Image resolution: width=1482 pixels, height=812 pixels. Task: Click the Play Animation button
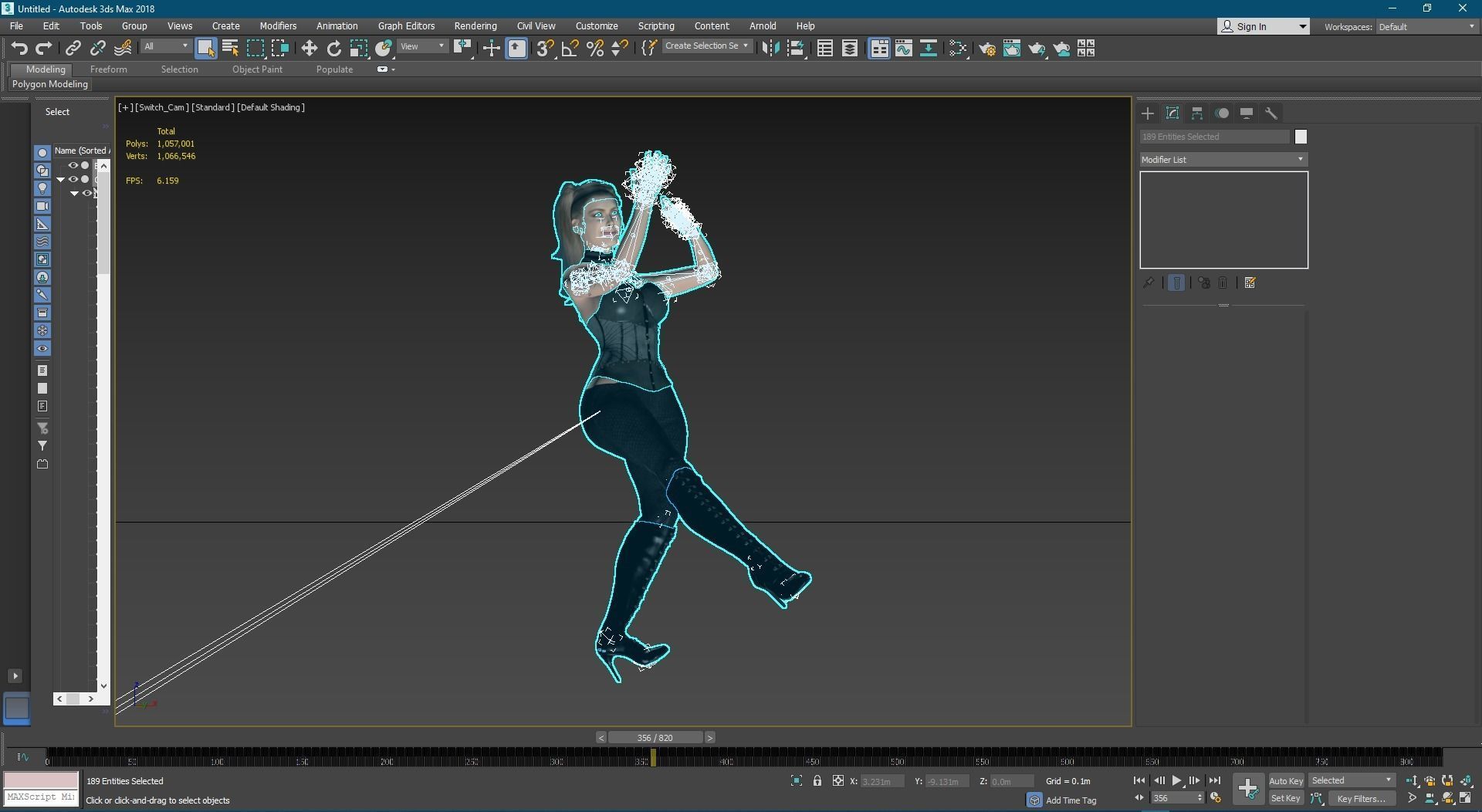click(1176, 781)
